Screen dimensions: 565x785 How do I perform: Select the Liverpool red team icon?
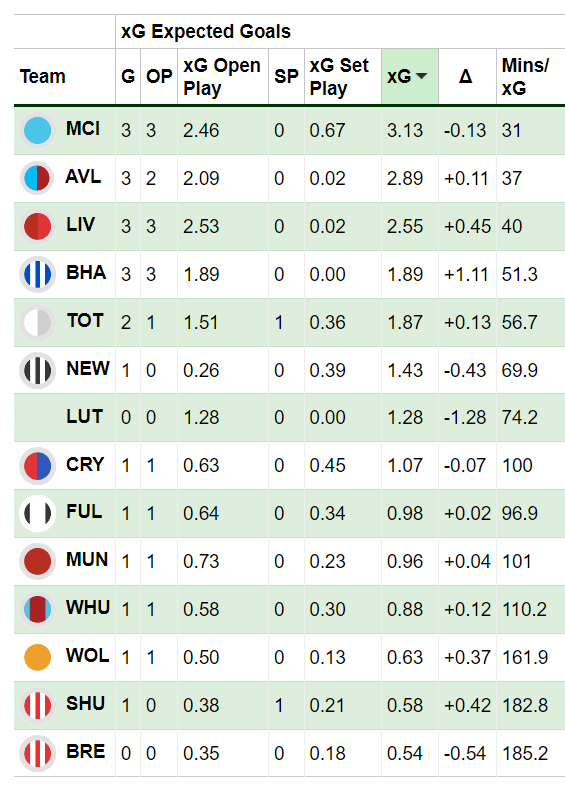coord(38,226)
